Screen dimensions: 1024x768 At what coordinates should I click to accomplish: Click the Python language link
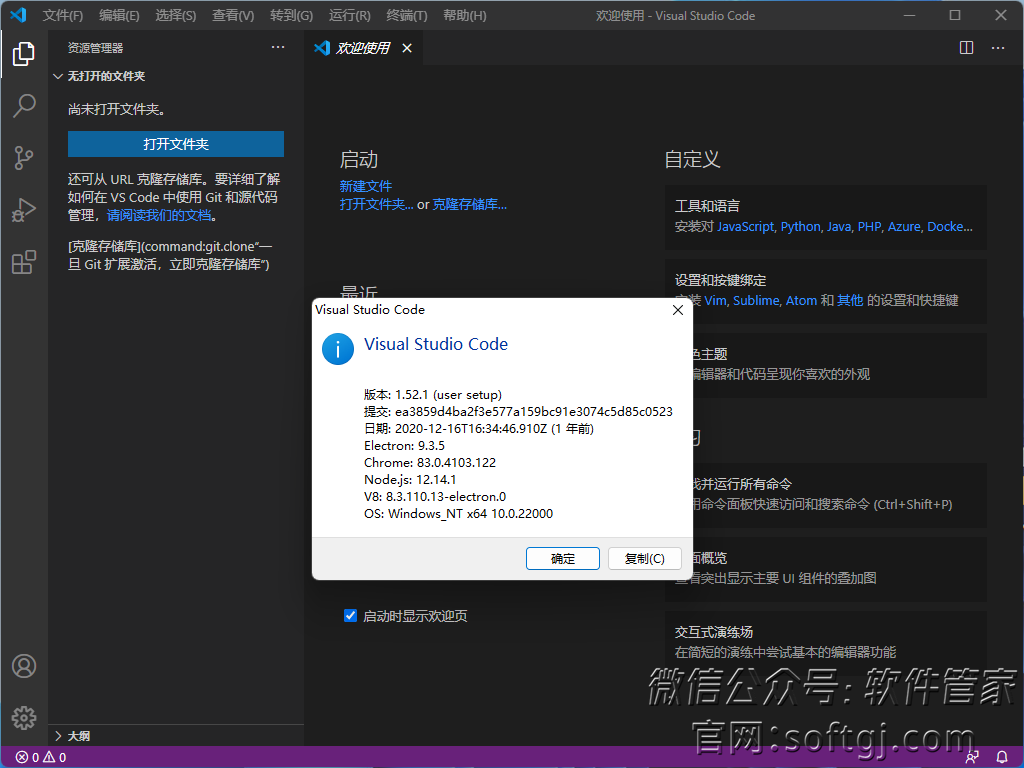[x=801, y=227]
